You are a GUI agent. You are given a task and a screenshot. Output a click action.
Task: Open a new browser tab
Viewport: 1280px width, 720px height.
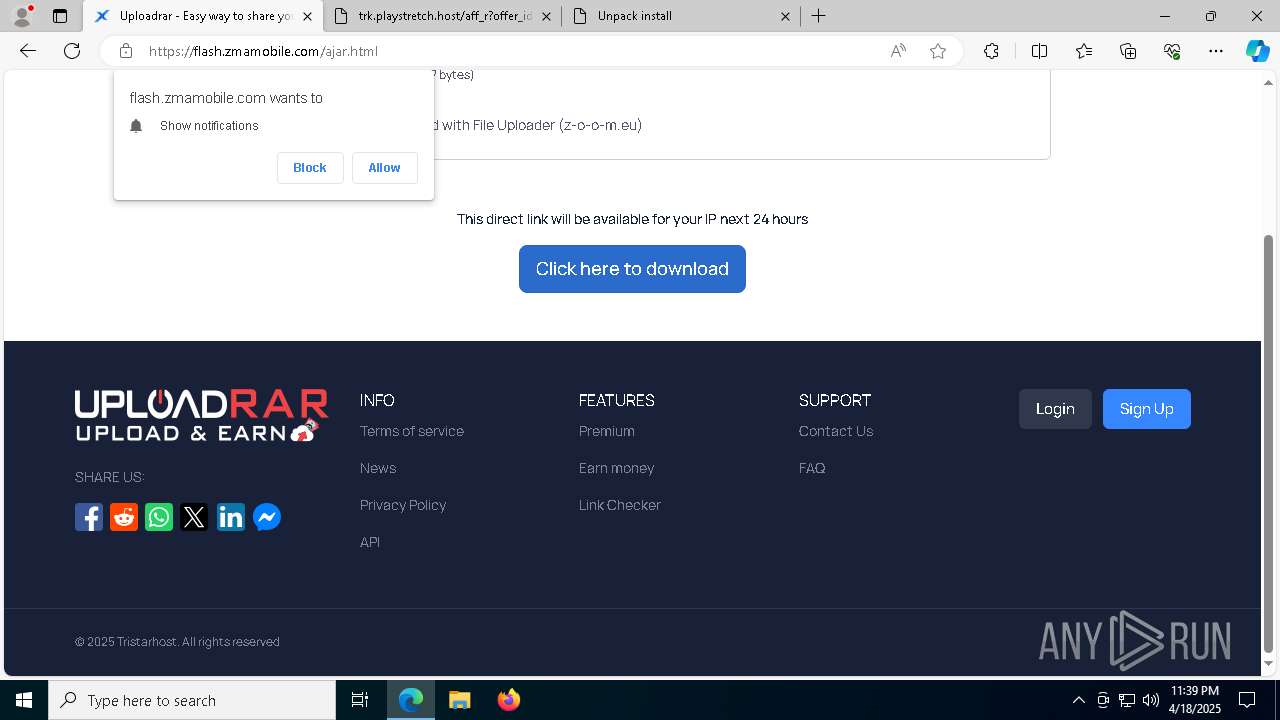818,16
